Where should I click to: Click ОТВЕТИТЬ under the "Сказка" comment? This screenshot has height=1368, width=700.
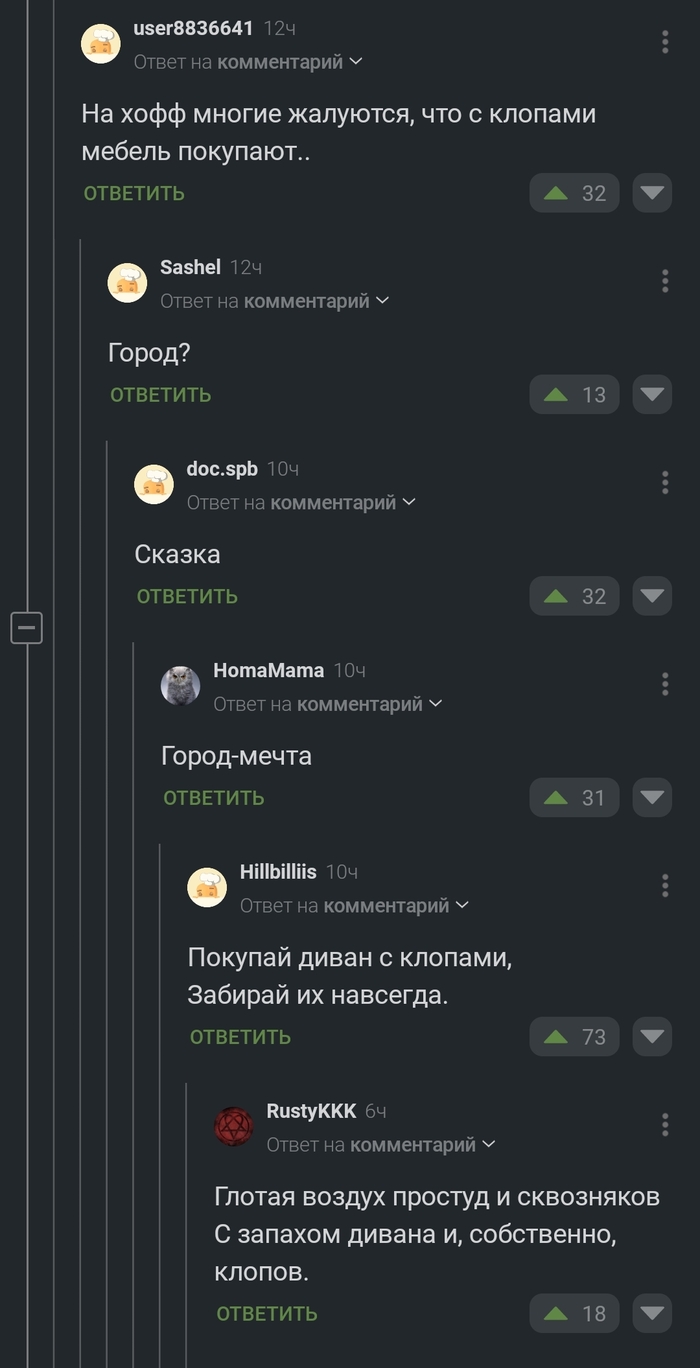[x=186, y=595]
